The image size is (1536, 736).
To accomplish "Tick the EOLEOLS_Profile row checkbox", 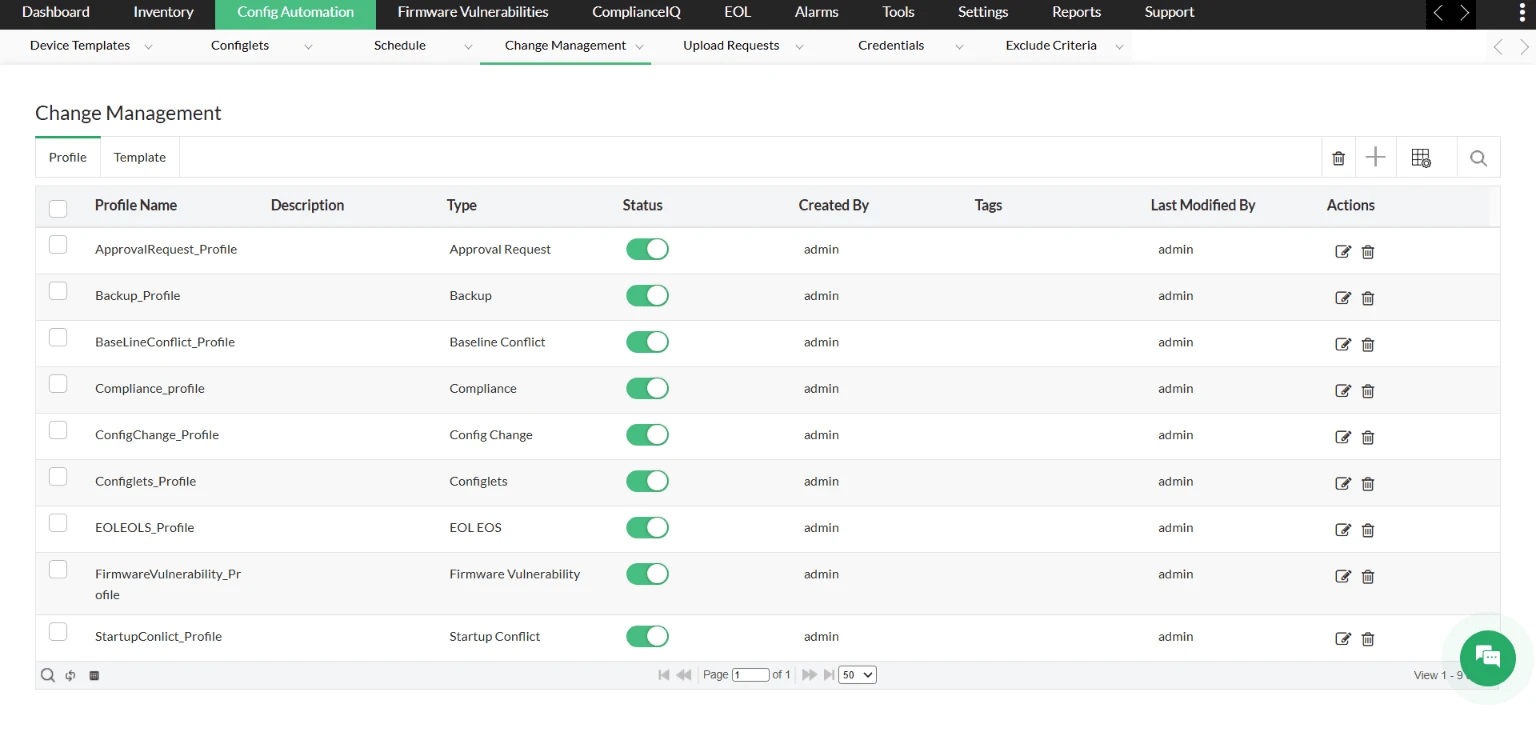I will tap(58, 523).
